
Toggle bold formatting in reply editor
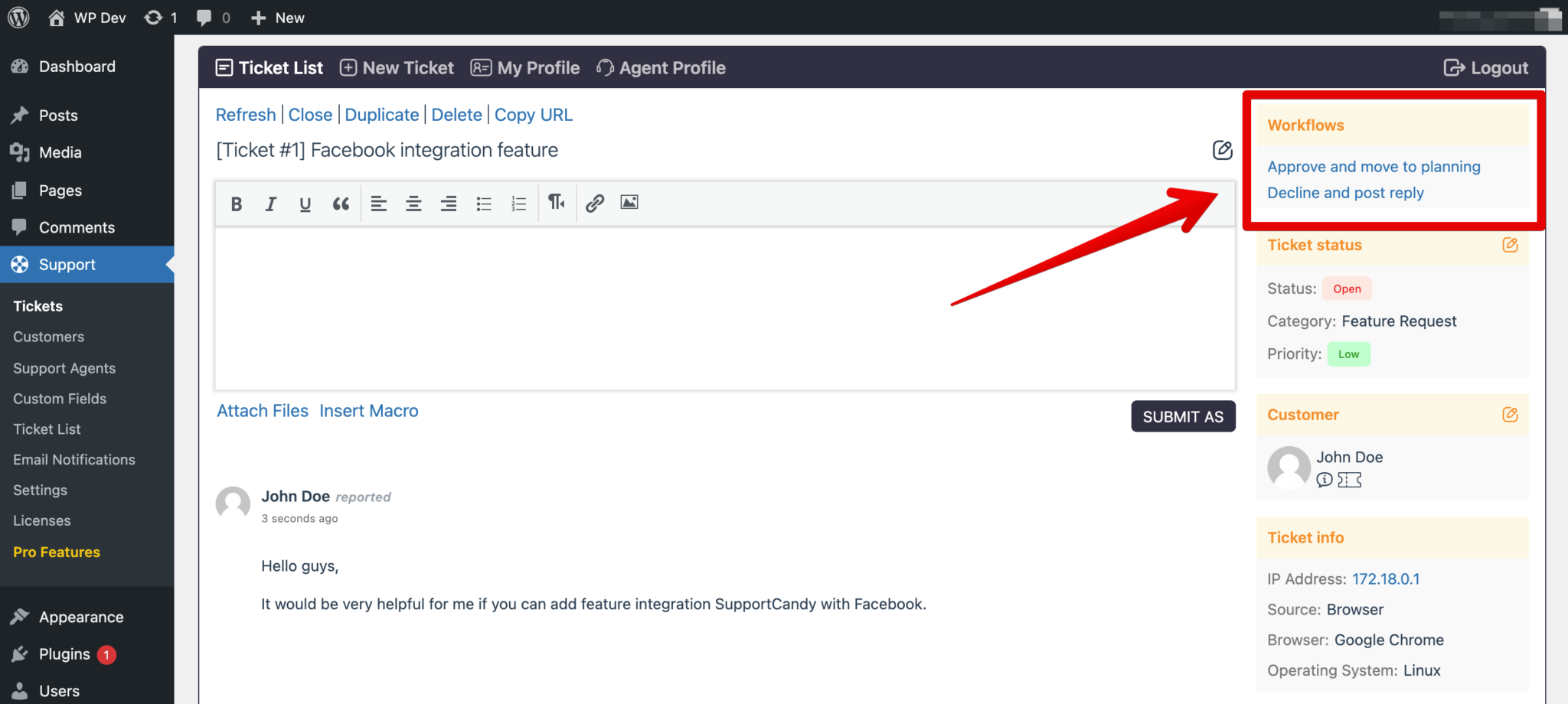(x=237, y=204)
